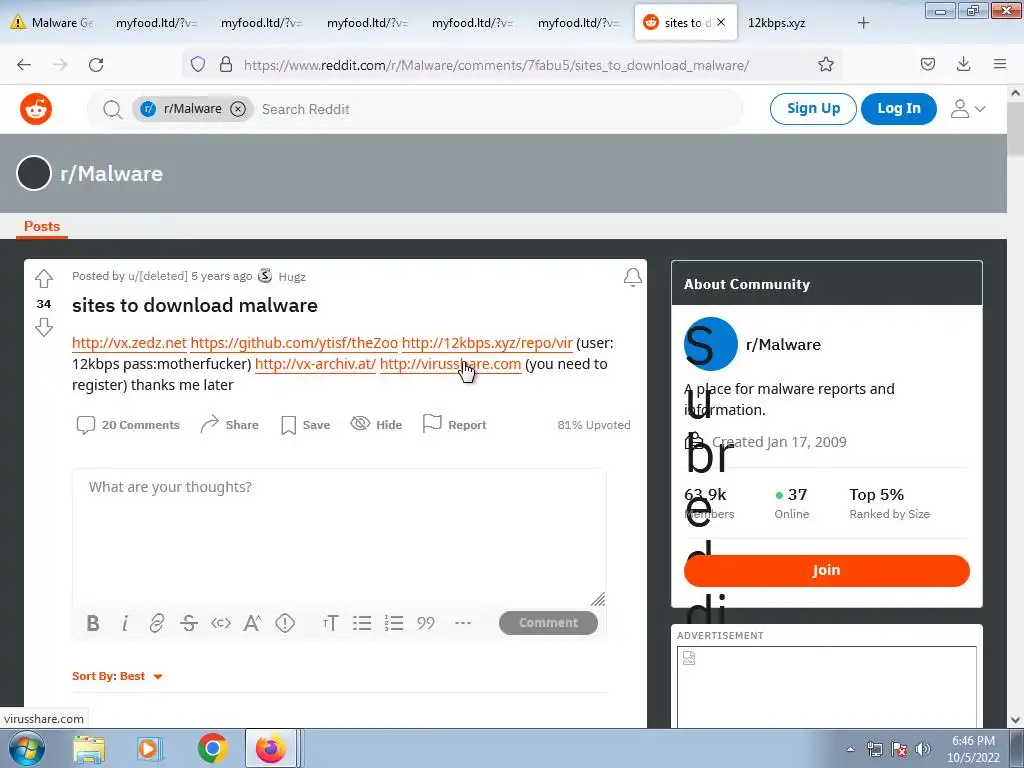Click the volume speaker tray icon
The height and width of the screenshot is (768, 1024).
point(922,749)
